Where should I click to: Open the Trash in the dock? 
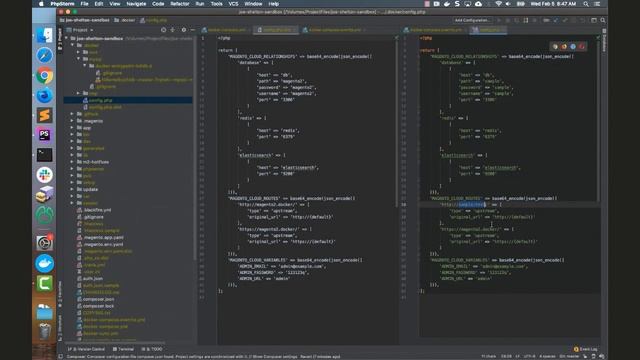coord(44,331)
